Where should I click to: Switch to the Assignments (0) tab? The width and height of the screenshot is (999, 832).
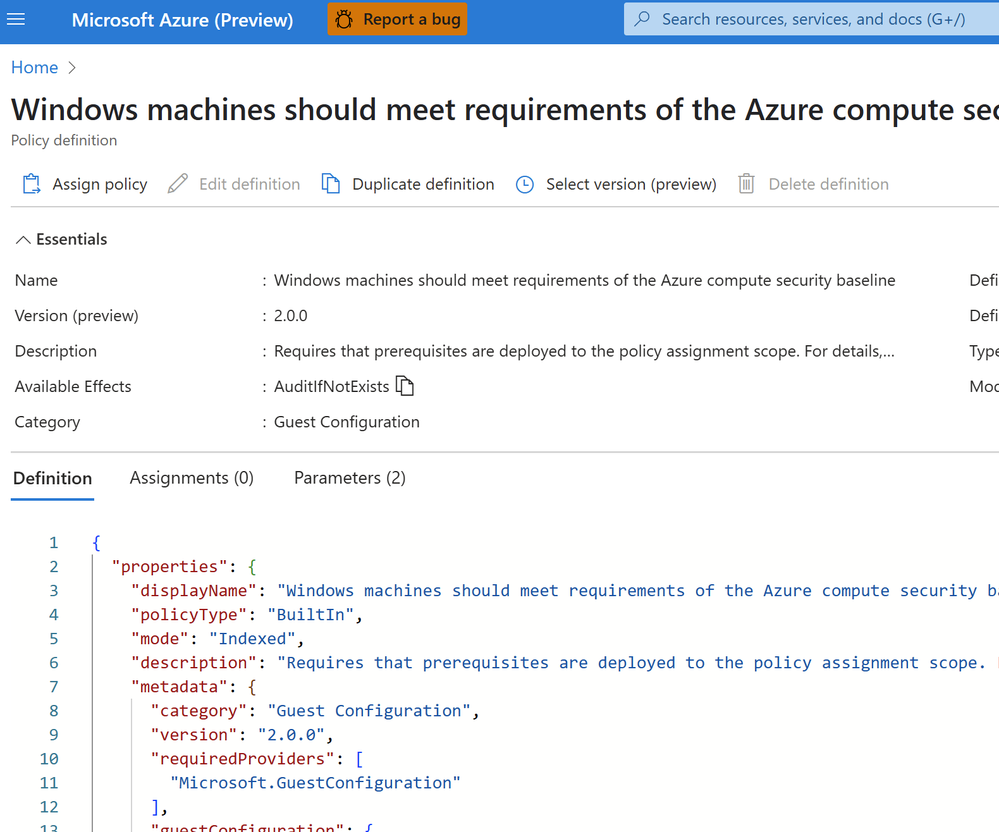point(192,478)
